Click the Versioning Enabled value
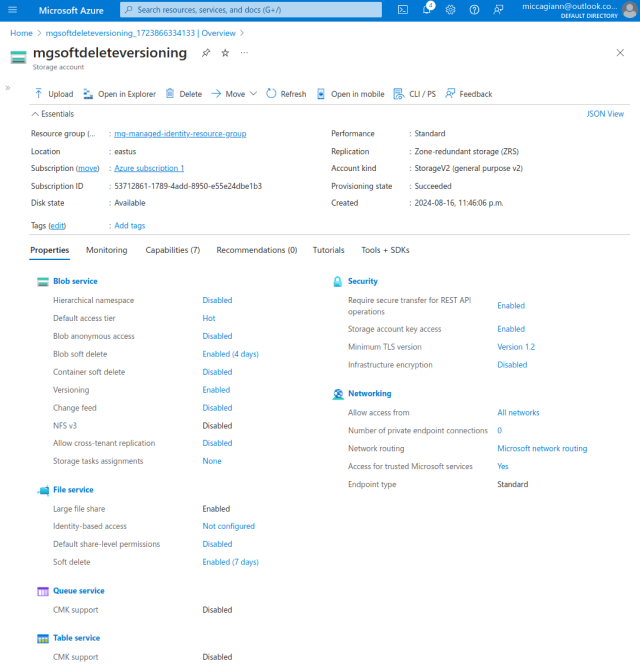The height and width of the screenshot is (667, 640). (216, 390)
